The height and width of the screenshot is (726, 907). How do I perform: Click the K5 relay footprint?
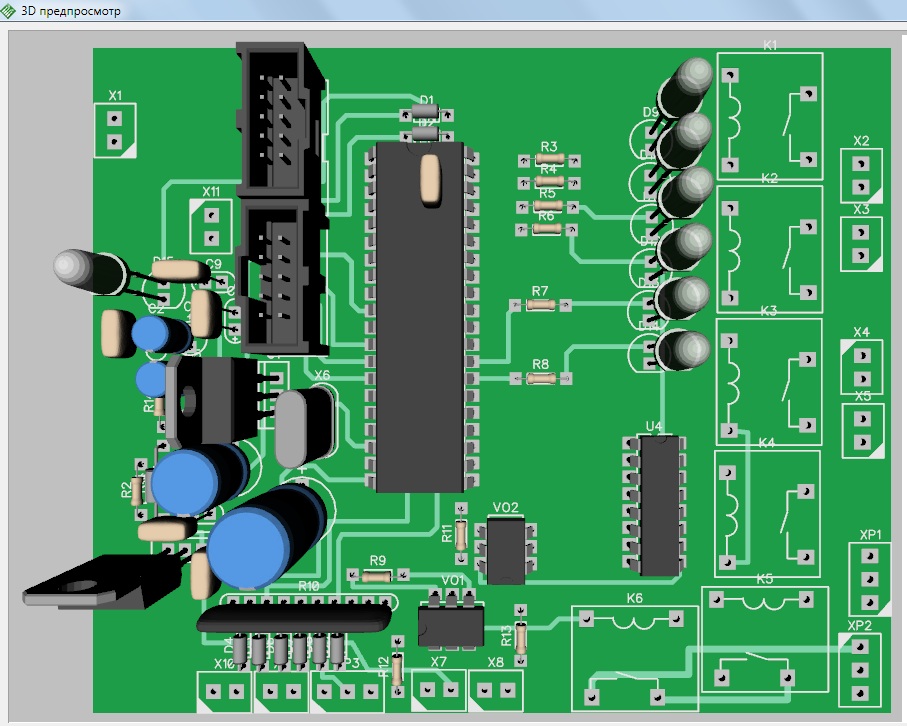click(767, 639)
